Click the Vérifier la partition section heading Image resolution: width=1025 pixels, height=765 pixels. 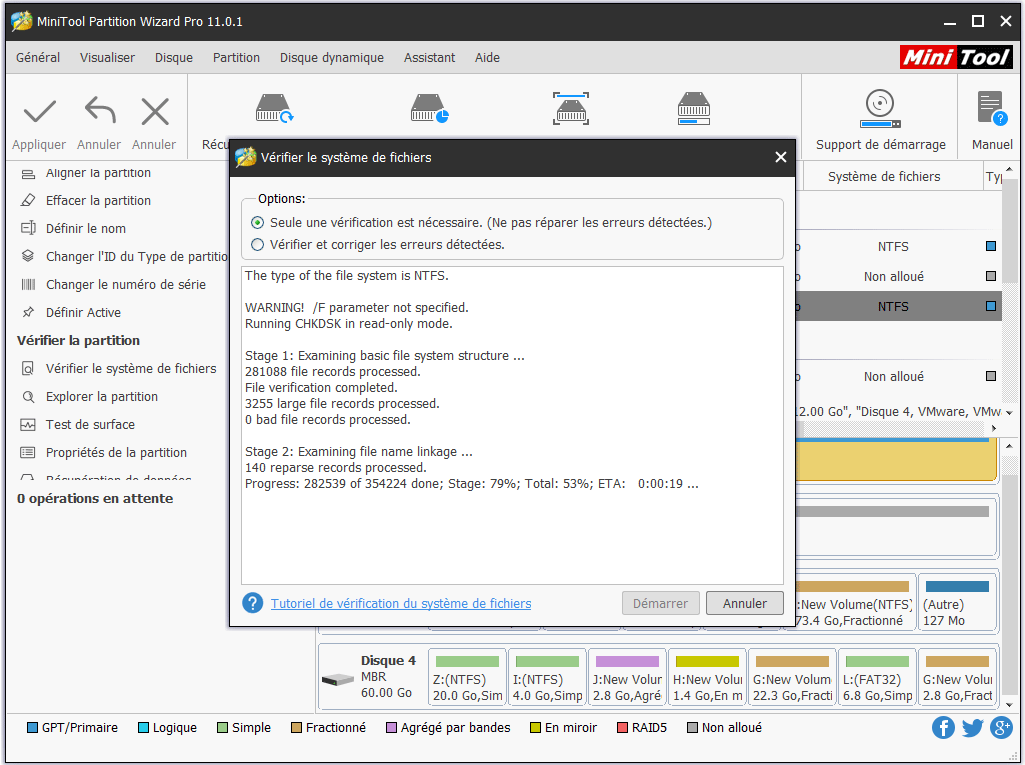pos(78,340)
